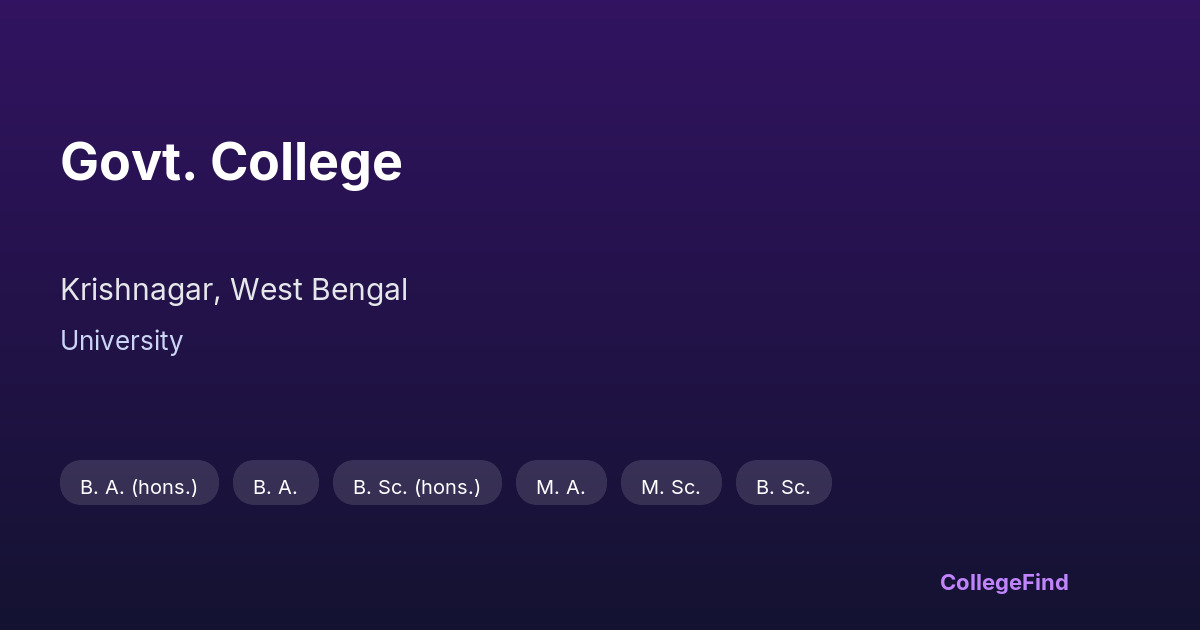
Task: Click the "Find" part of CollegeFind
Action: 1043,582
